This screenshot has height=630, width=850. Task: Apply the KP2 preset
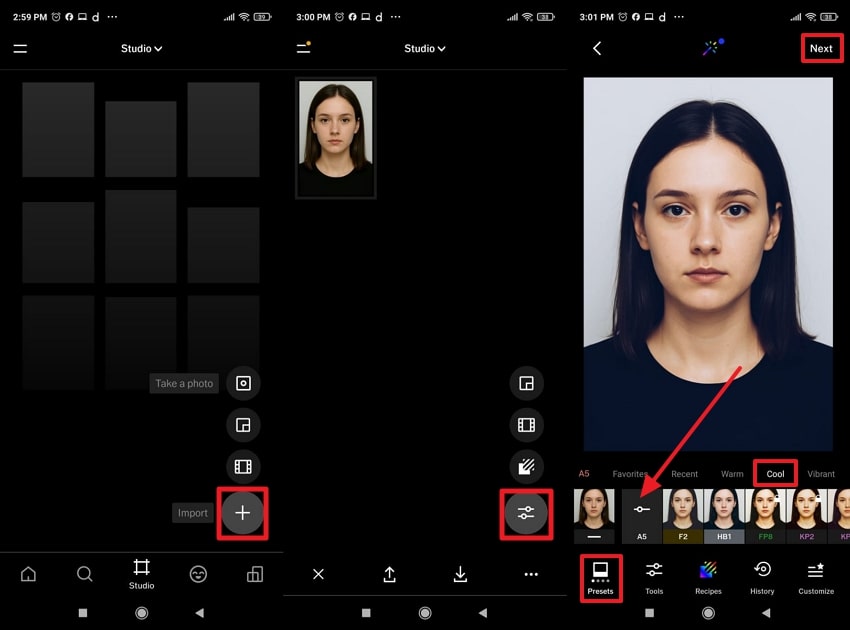point(807,515)
